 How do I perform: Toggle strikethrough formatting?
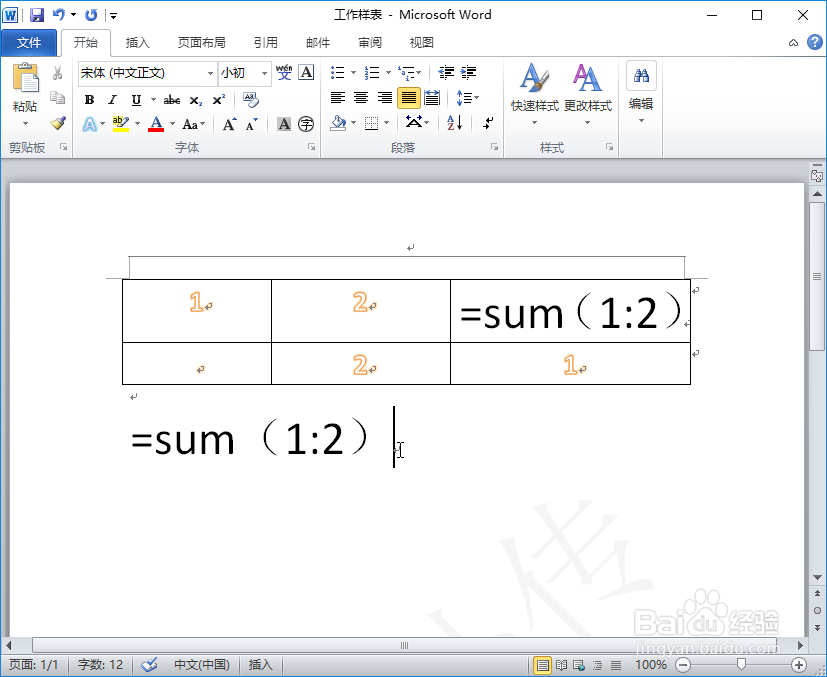[x=172, y=99]
